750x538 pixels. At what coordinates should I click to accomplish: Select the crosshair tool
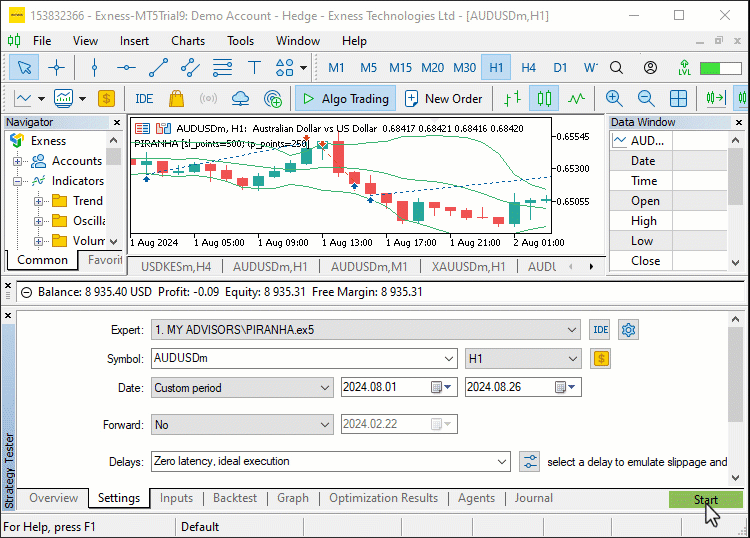tap(56, 67)
